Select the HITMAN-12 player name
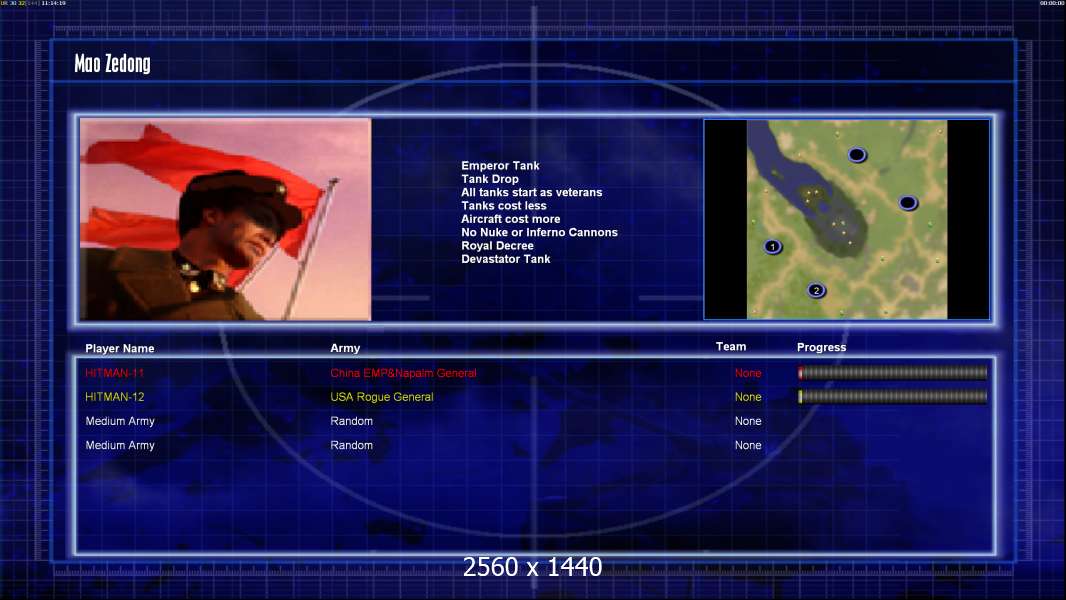1066x600 pixels. pyautogui.click(x=115, y=397)
